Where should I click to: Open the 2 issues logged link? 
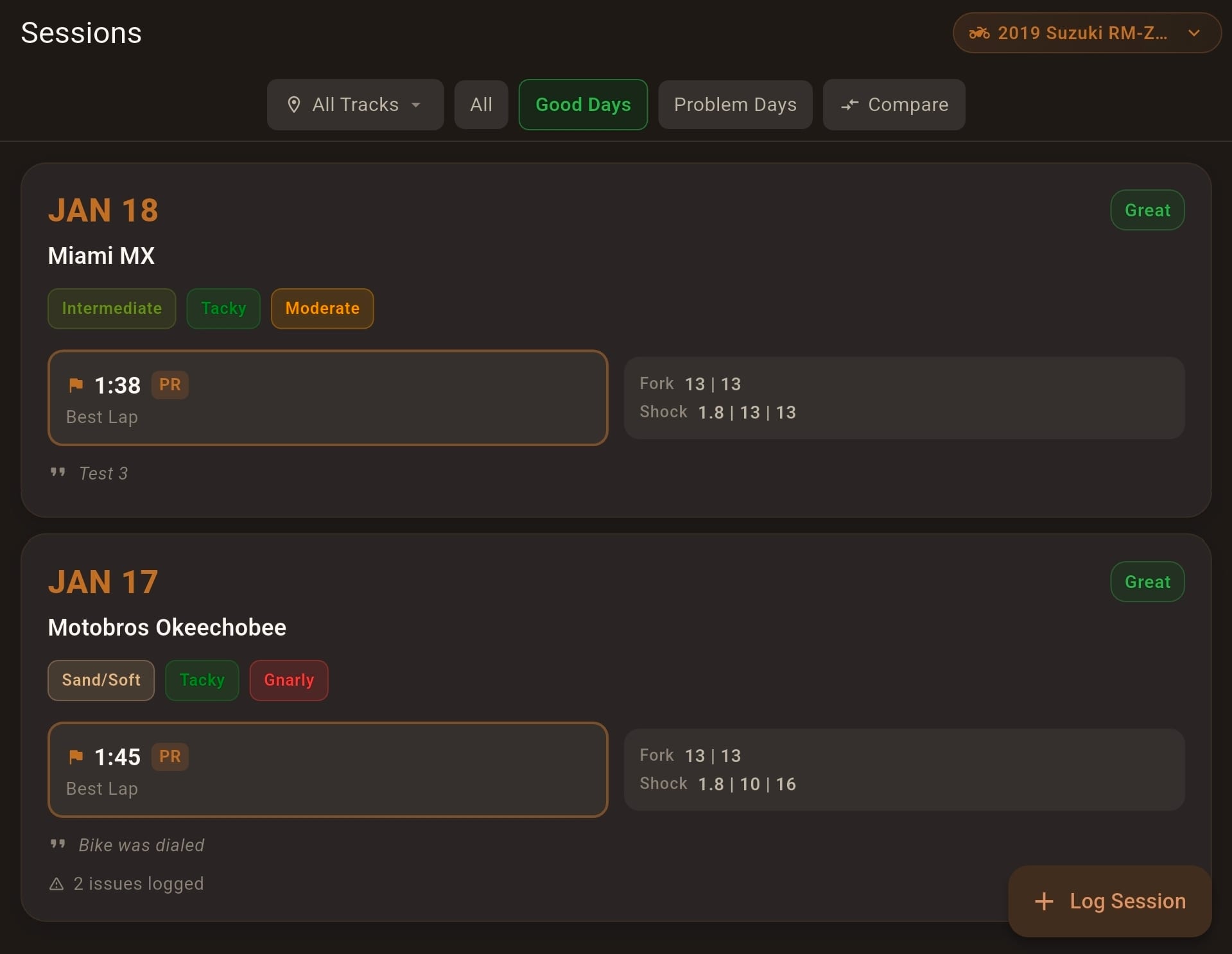(138, 884)
